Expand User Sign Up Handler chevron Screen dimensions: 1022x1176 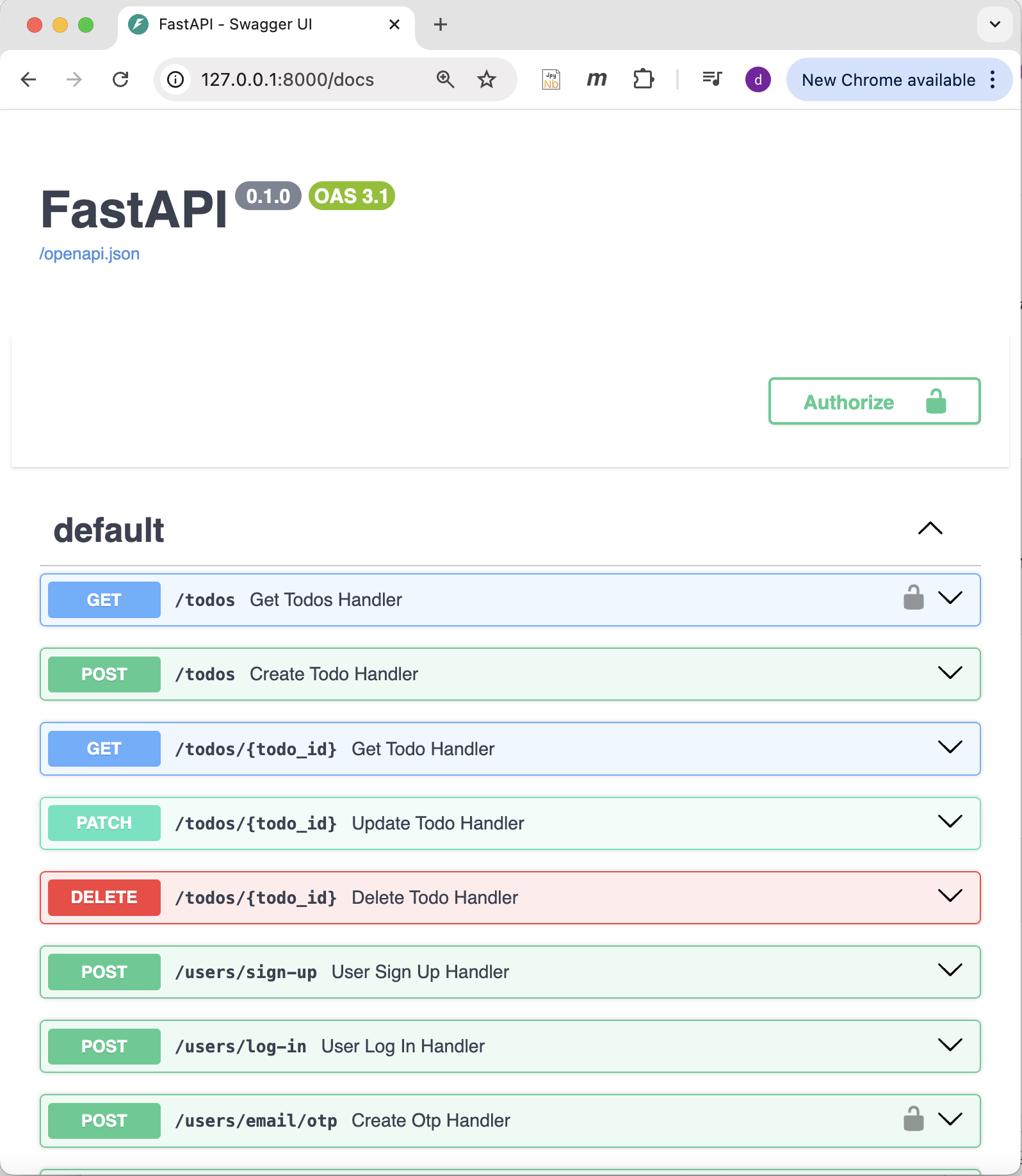point(950,970)
